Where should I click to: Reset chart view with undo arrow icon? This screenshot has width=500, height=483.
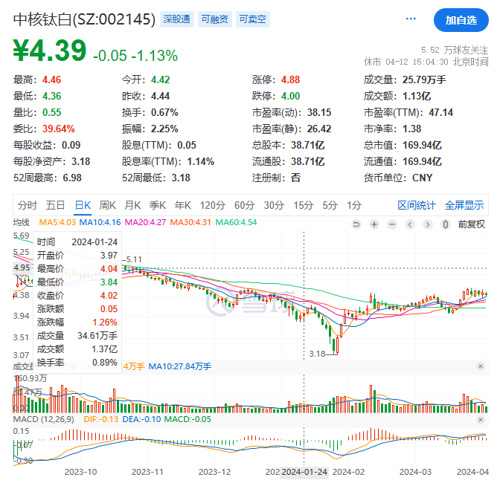click(356, 224)
